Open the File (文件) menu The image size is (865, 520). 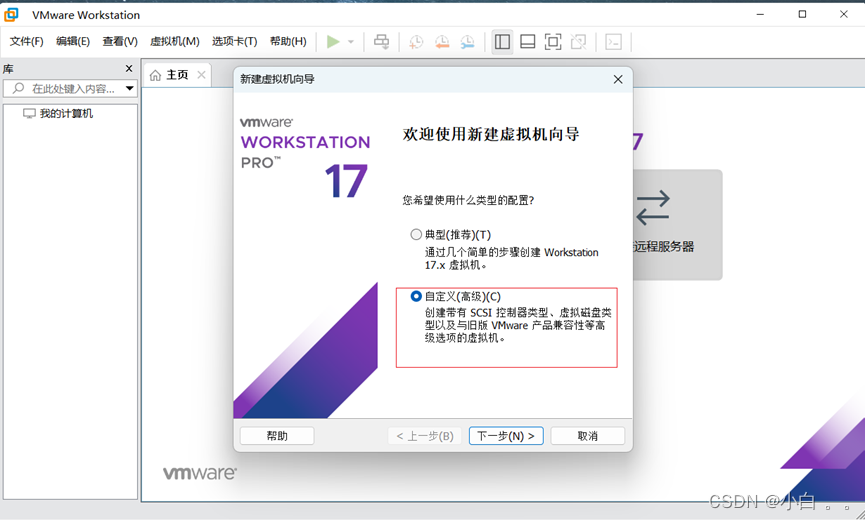(26, 42)
